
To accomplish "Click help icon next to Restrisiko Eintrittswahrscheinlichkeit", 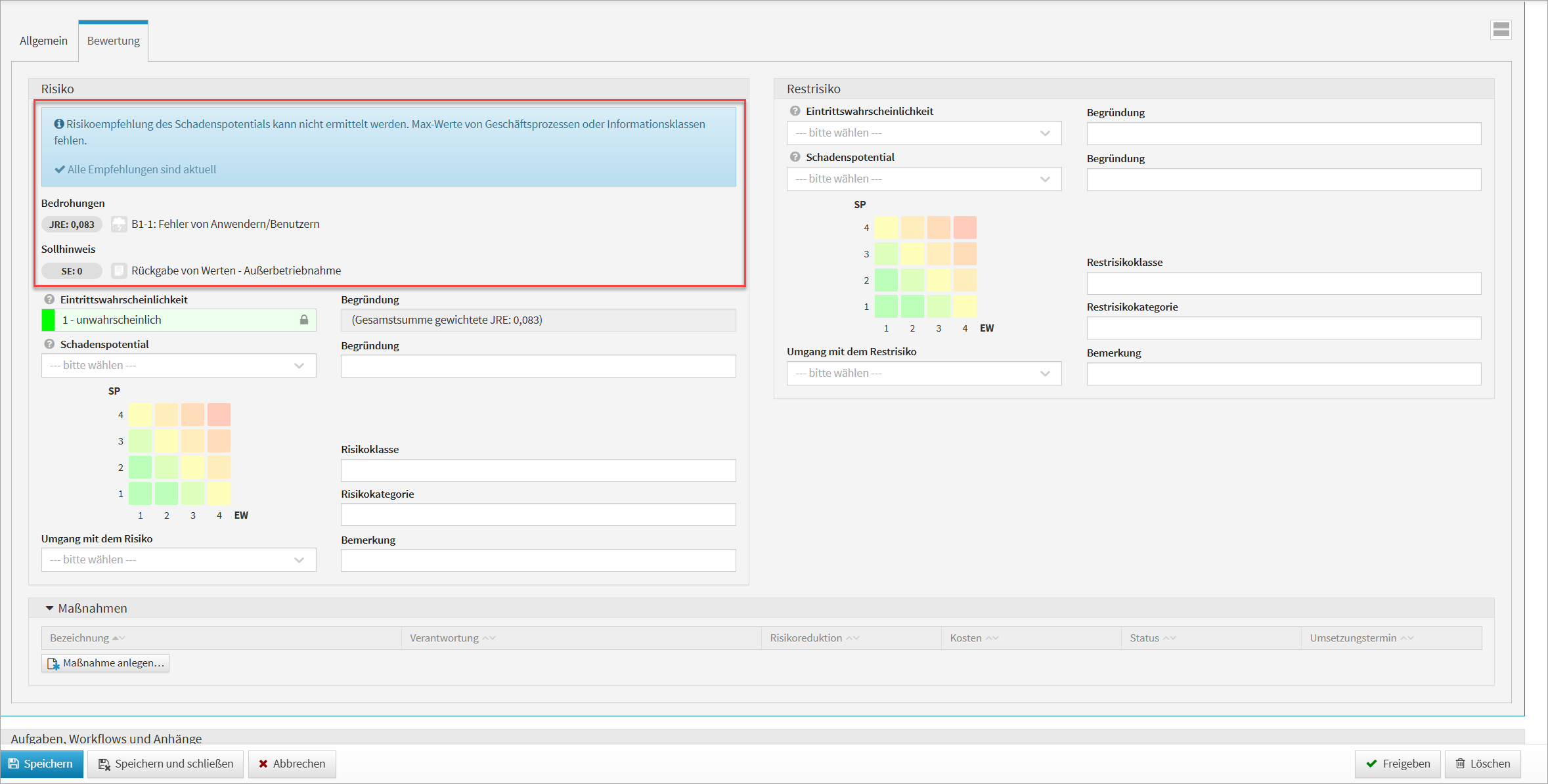I will click(x=795, y=111).
